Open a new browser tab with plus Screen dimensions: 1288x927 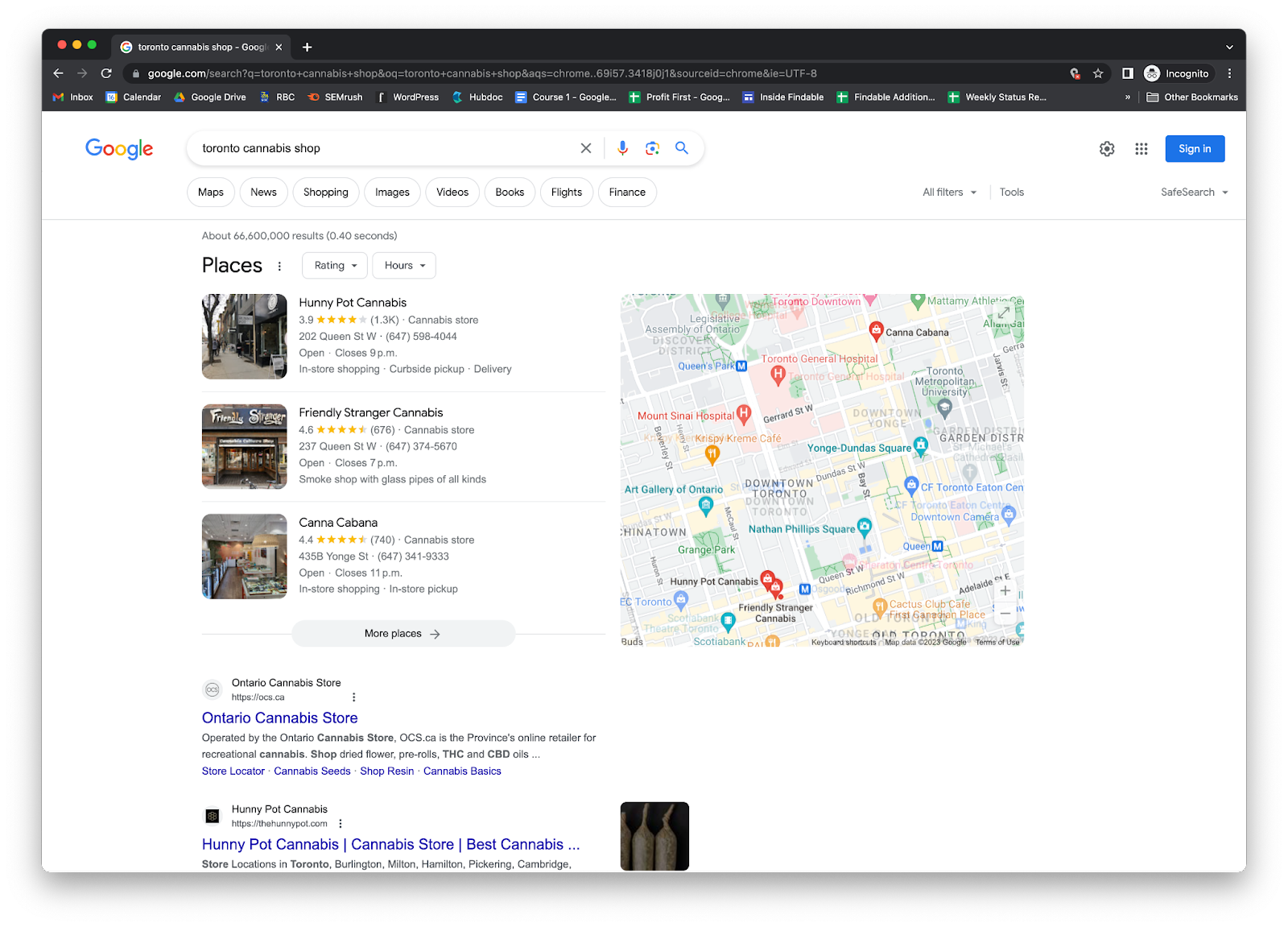(308, 47)
